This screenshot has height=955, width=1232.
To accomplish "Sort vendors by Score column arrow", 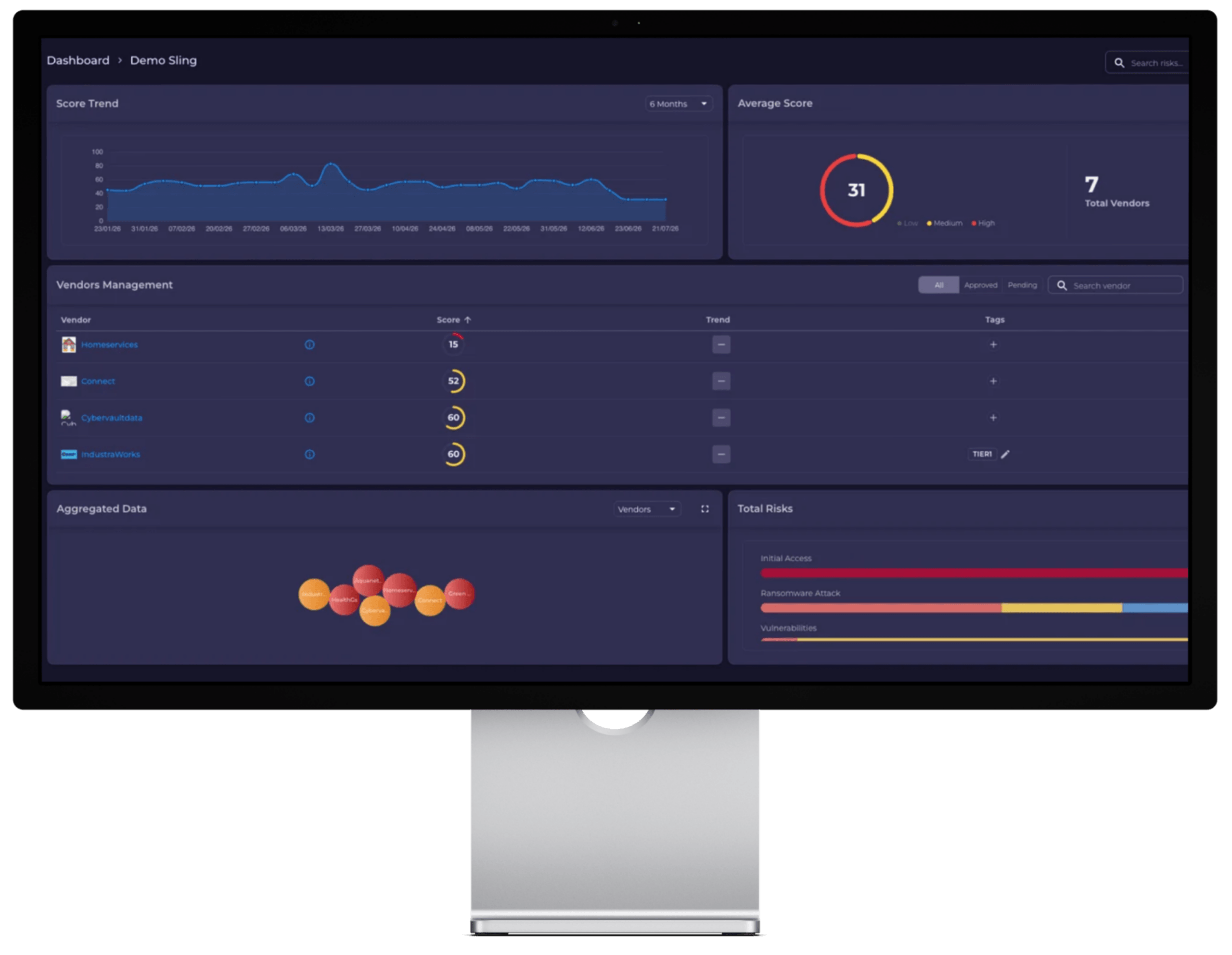I will click(468, 320).
